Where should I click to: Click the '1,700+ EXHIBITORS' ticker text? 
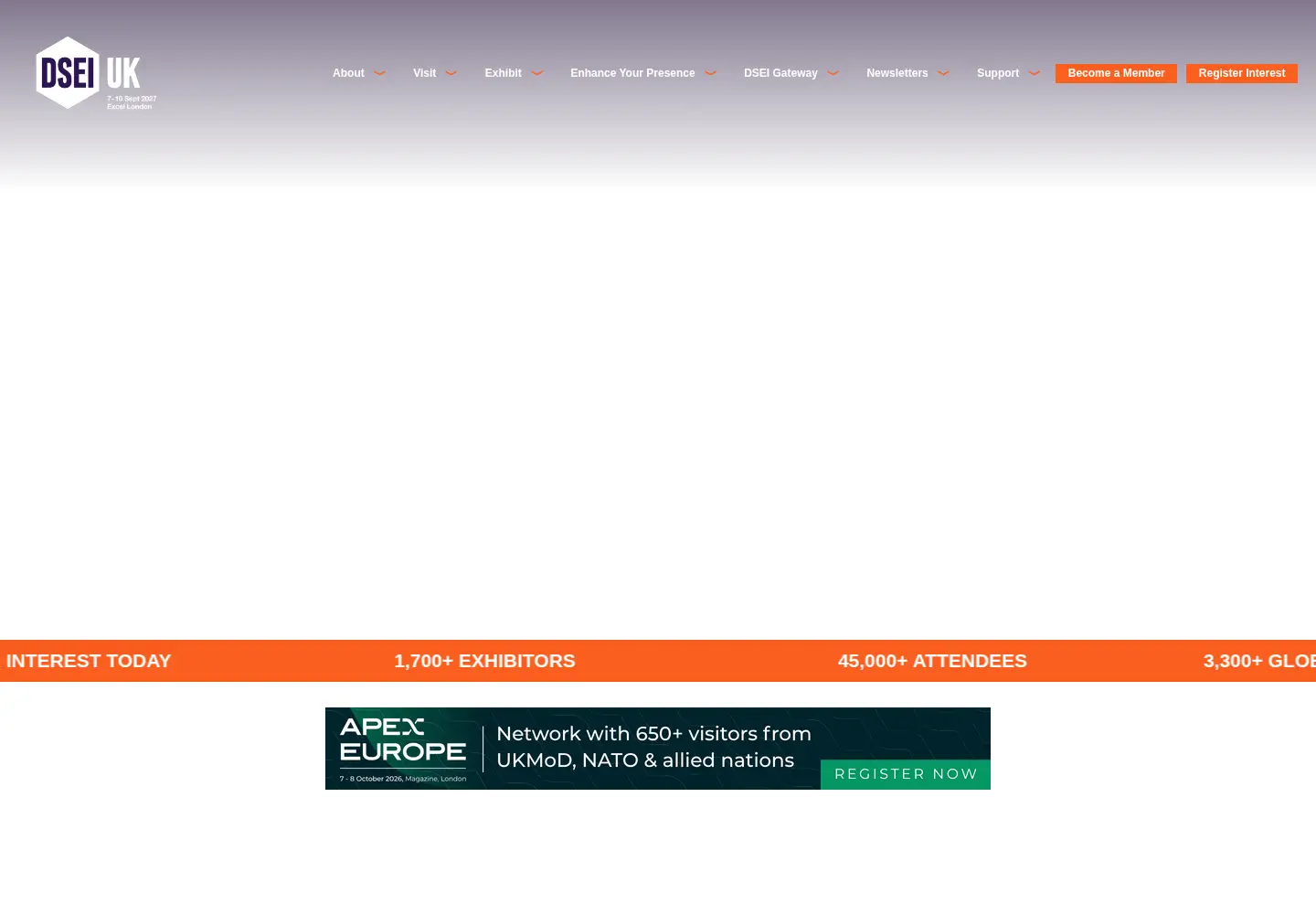[x=484, y=661]
